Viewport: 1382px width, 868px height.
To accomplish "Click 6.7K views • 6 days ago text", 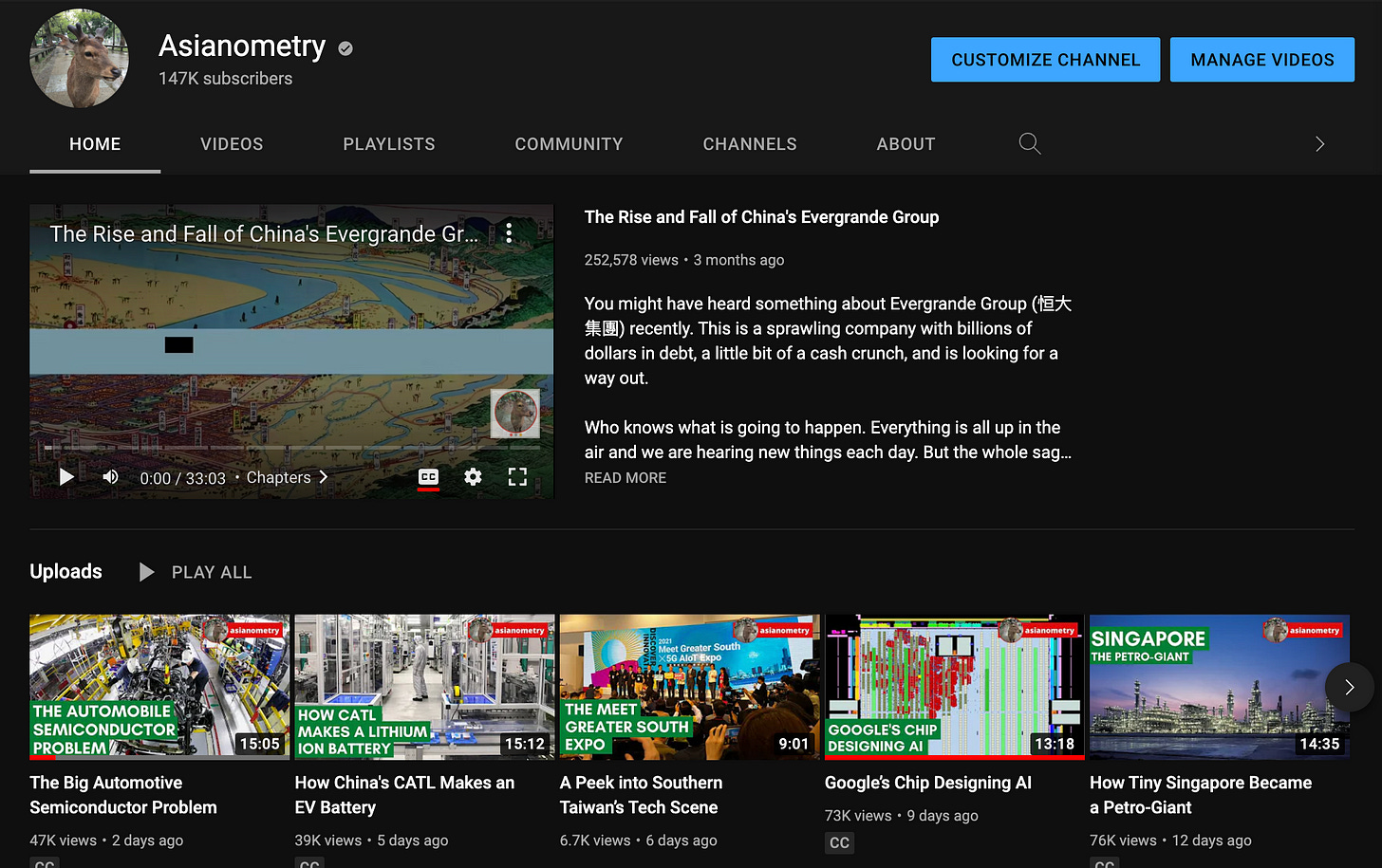I will click(x=638, y=840).
